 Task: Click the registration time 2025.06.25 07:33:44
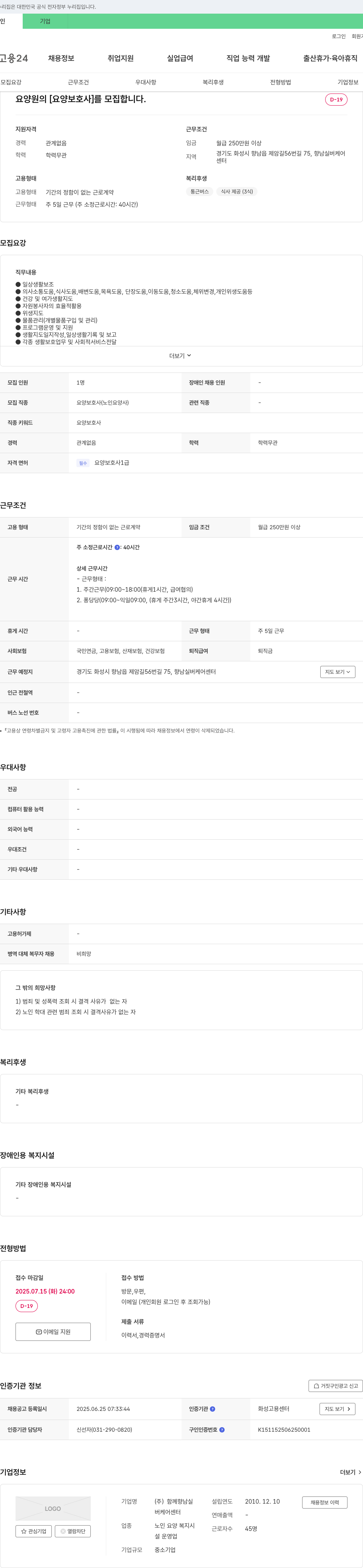coord(103,1409)
